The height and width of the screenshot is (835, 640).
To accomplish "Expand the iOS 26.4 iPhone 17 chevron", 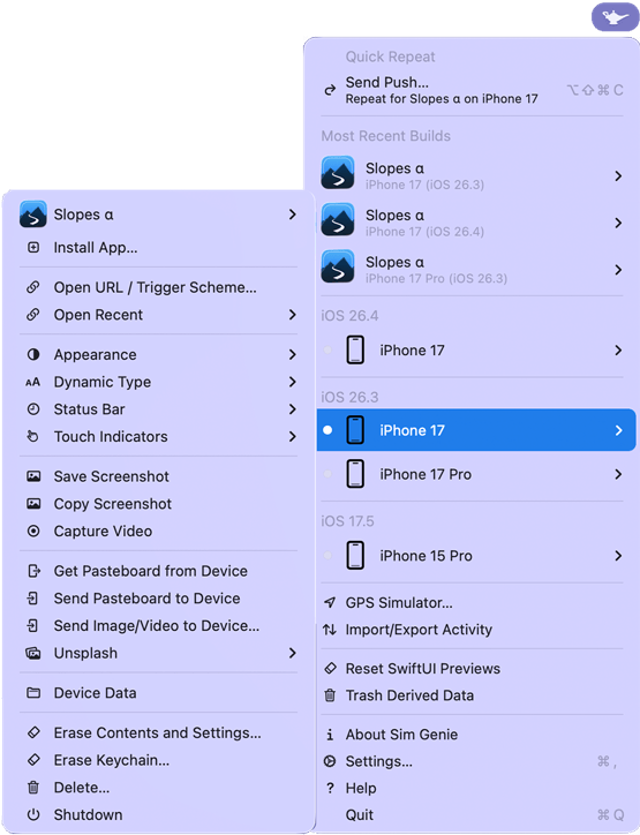I will pyautogui.click(x=618, y=350).
